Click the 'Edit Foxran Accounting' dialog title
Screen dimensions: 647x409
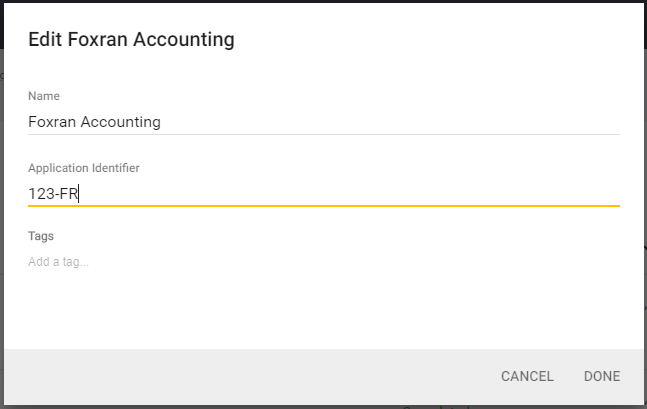131,40
